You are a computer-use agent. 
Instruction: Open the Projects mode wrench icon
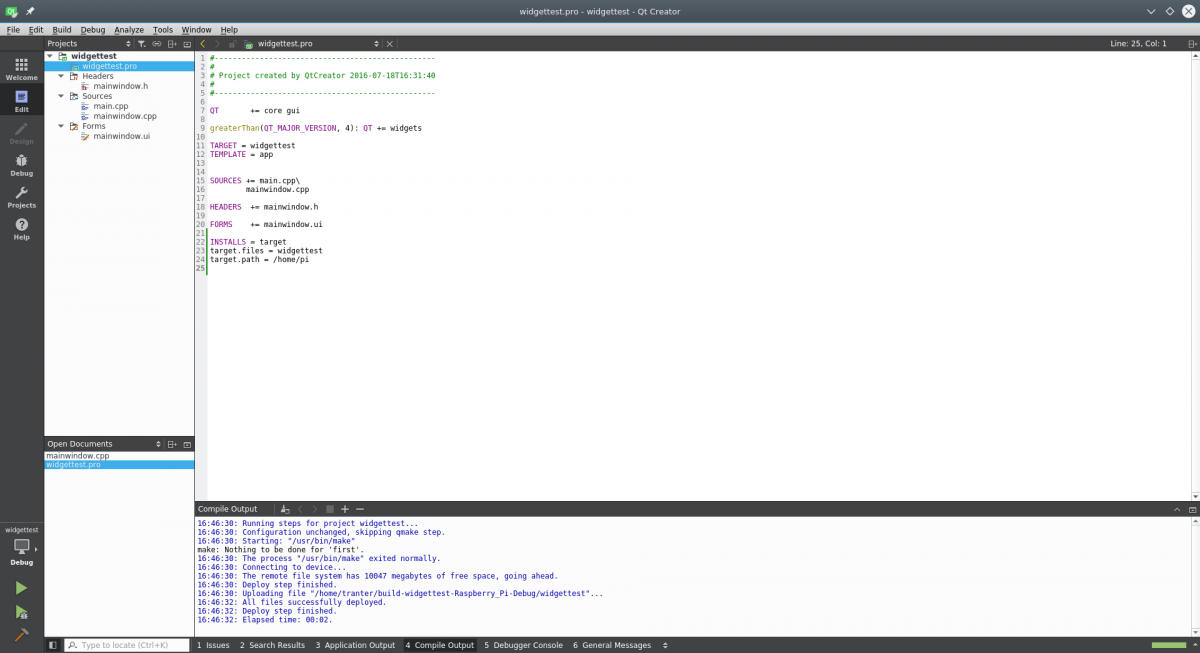[21, 196]
